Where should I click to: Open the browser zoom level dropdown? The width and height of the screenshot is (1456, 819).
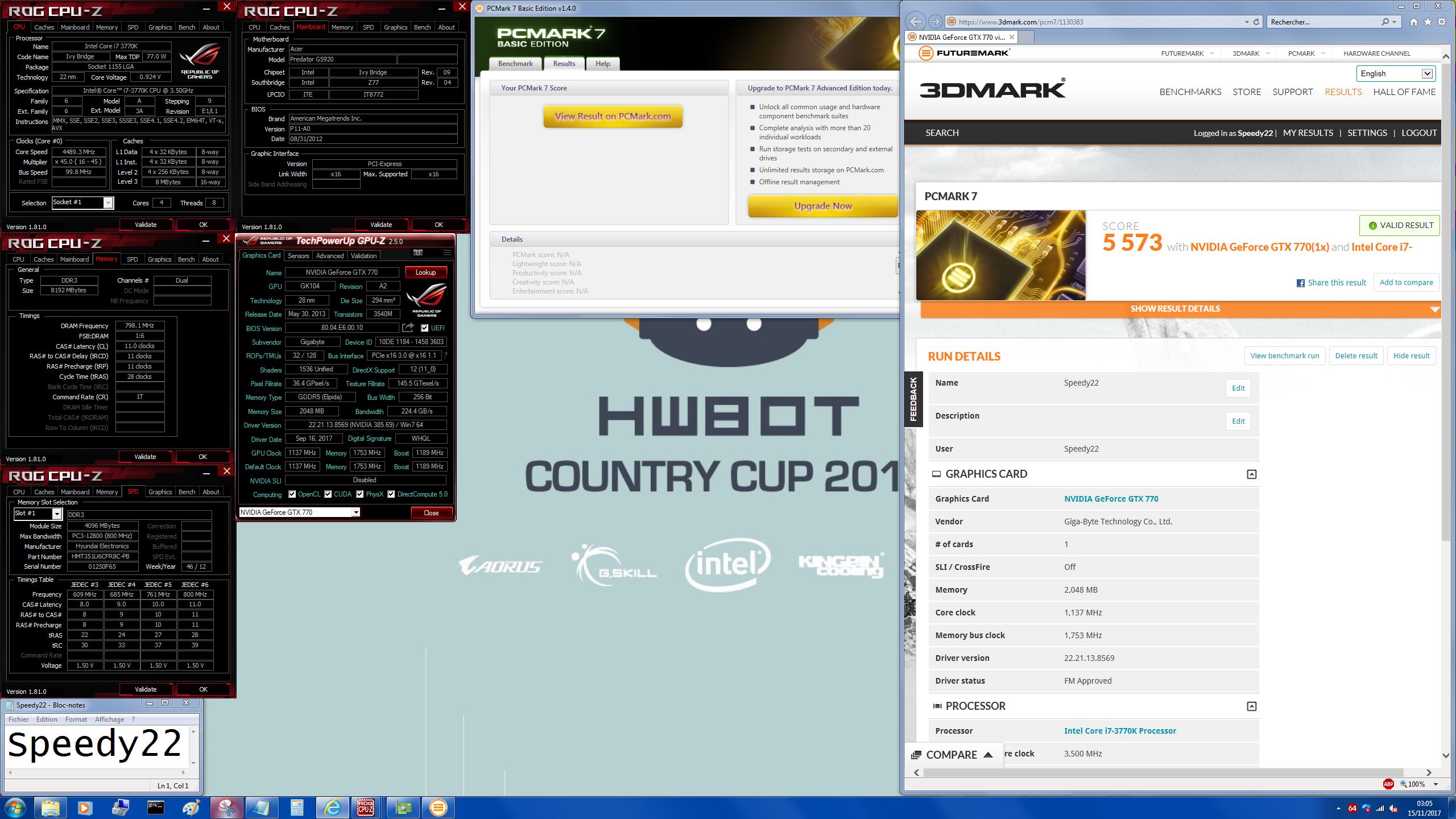[1436, 784]
